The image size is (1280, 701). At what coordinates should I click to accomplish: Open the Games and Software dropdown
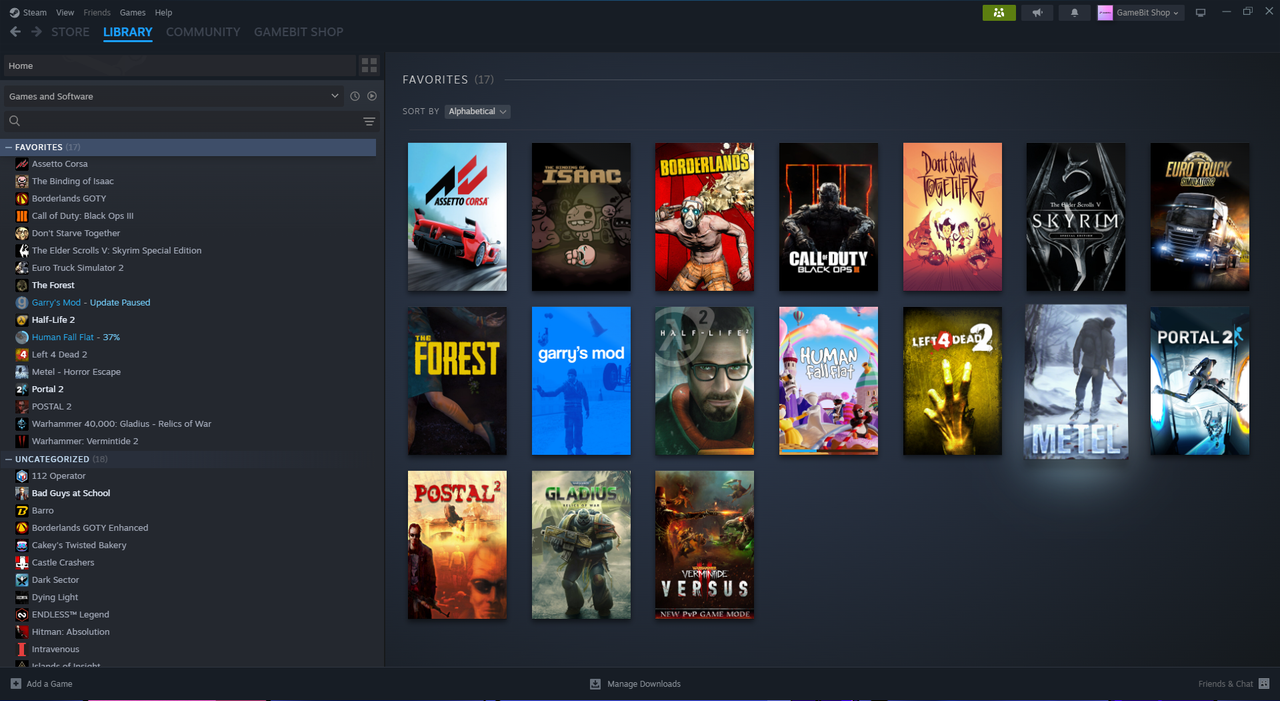click(174, 96)
